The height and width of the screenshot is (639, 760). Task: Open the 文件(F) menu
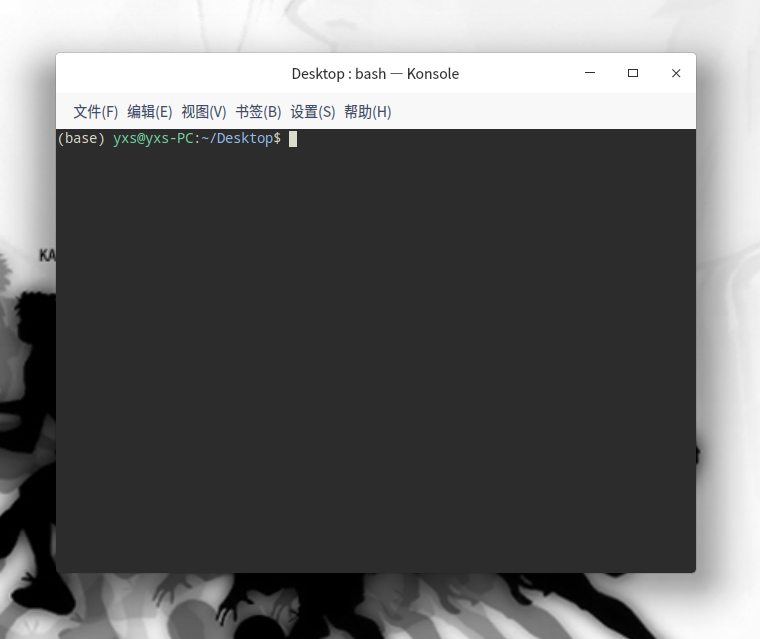point(95,112)
